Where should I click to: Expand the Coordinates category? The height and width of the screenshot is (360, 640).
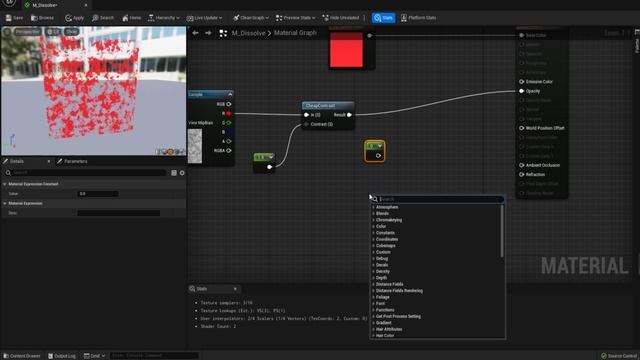pyautogui.click(x=373, y=240)
